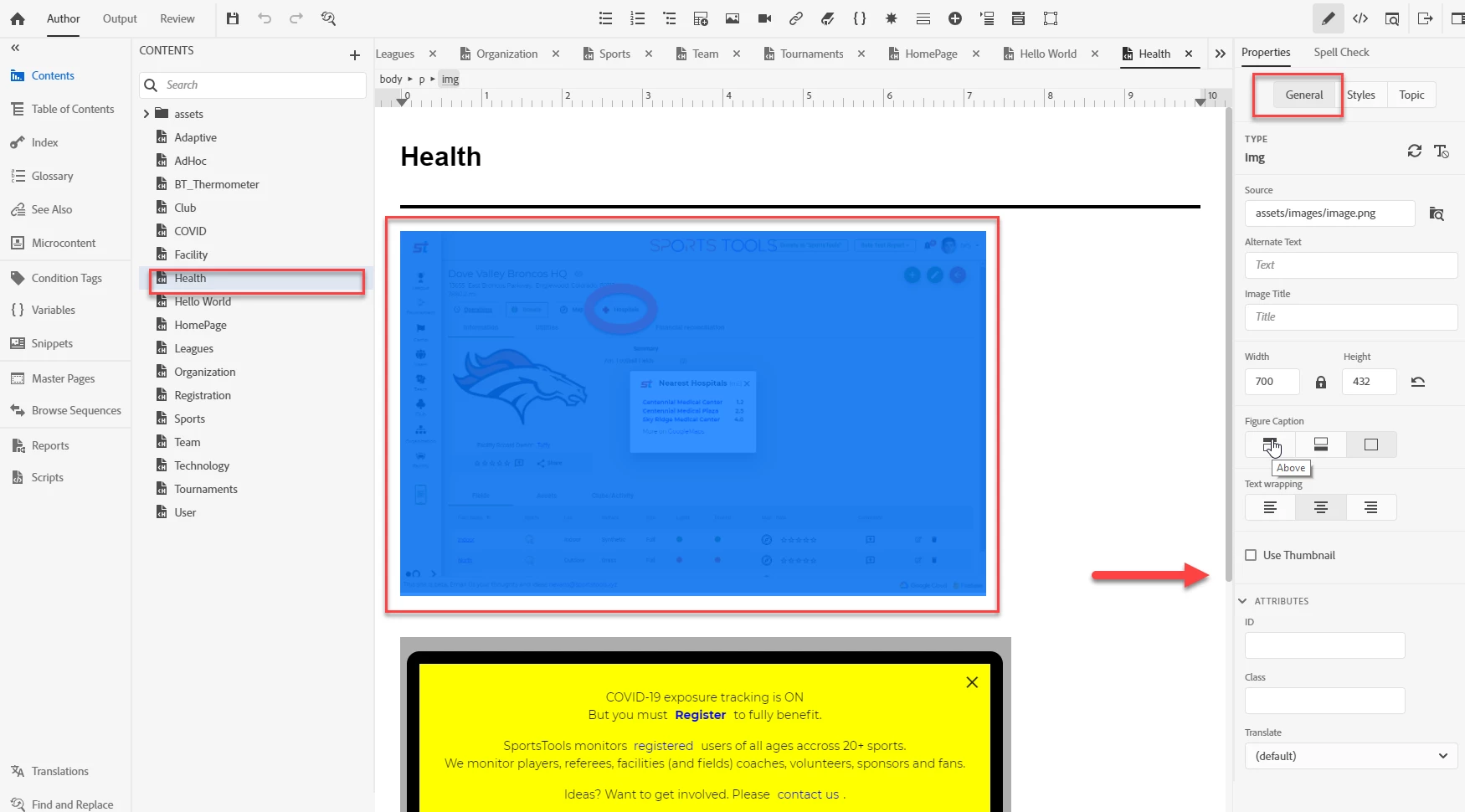Open the Spell Check panel tab

pos(1341,52)
